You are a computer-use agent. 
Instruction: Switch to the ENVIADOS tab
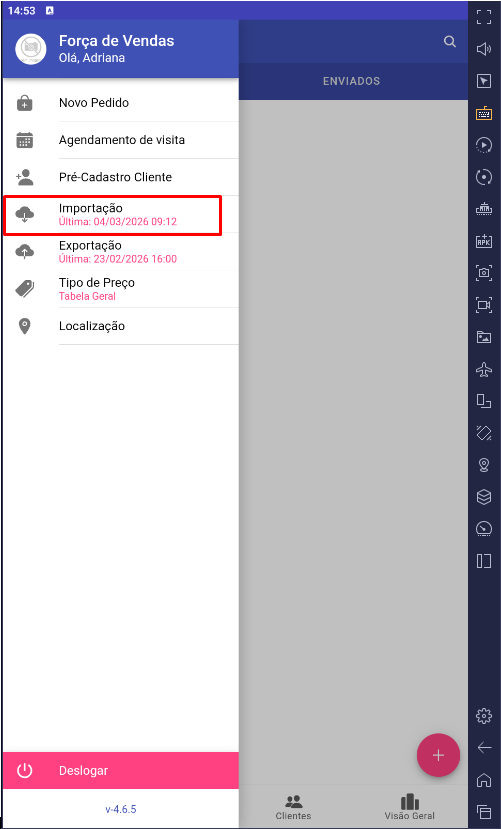[x=352, y=81]
